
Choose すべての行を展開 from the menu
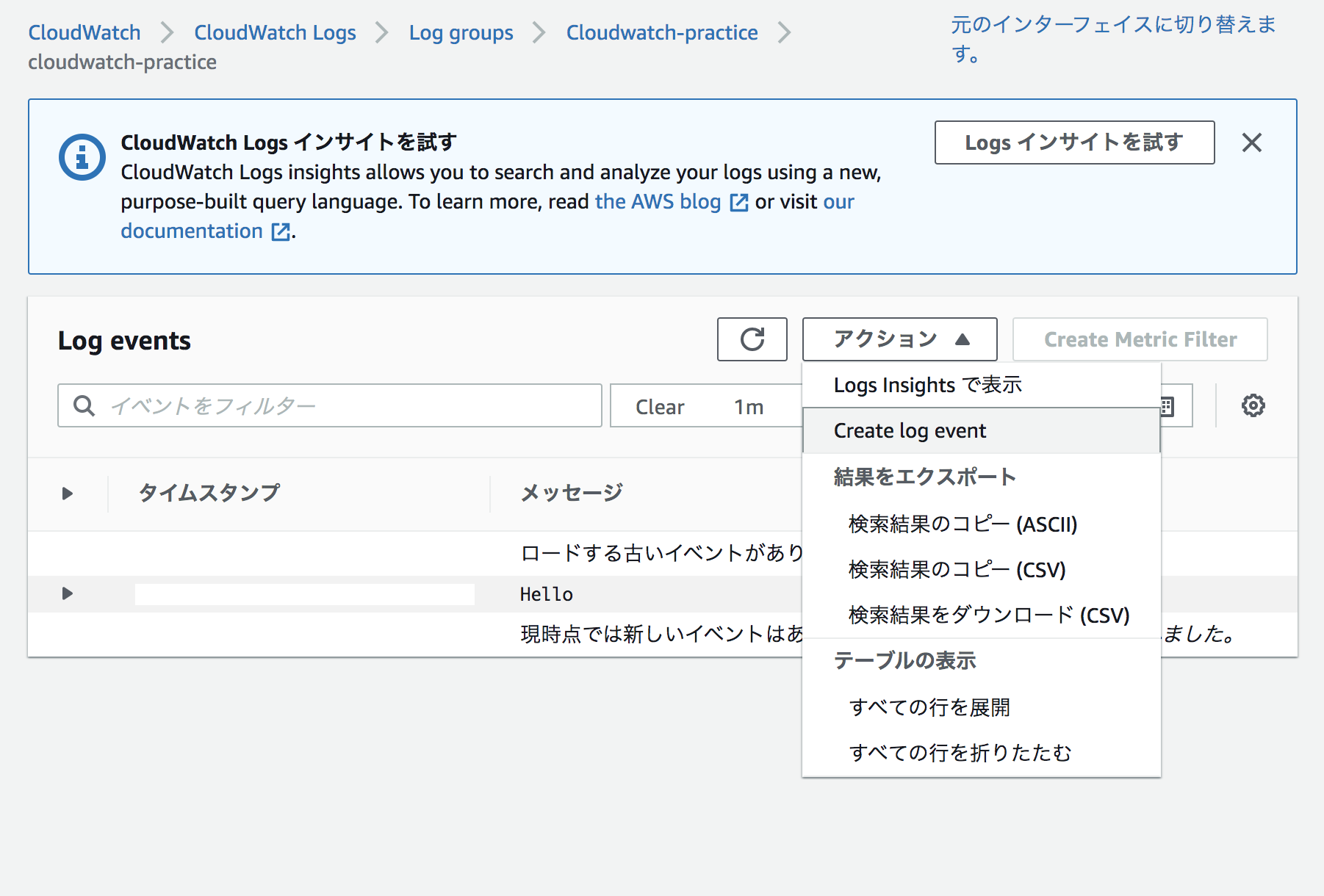930,707
